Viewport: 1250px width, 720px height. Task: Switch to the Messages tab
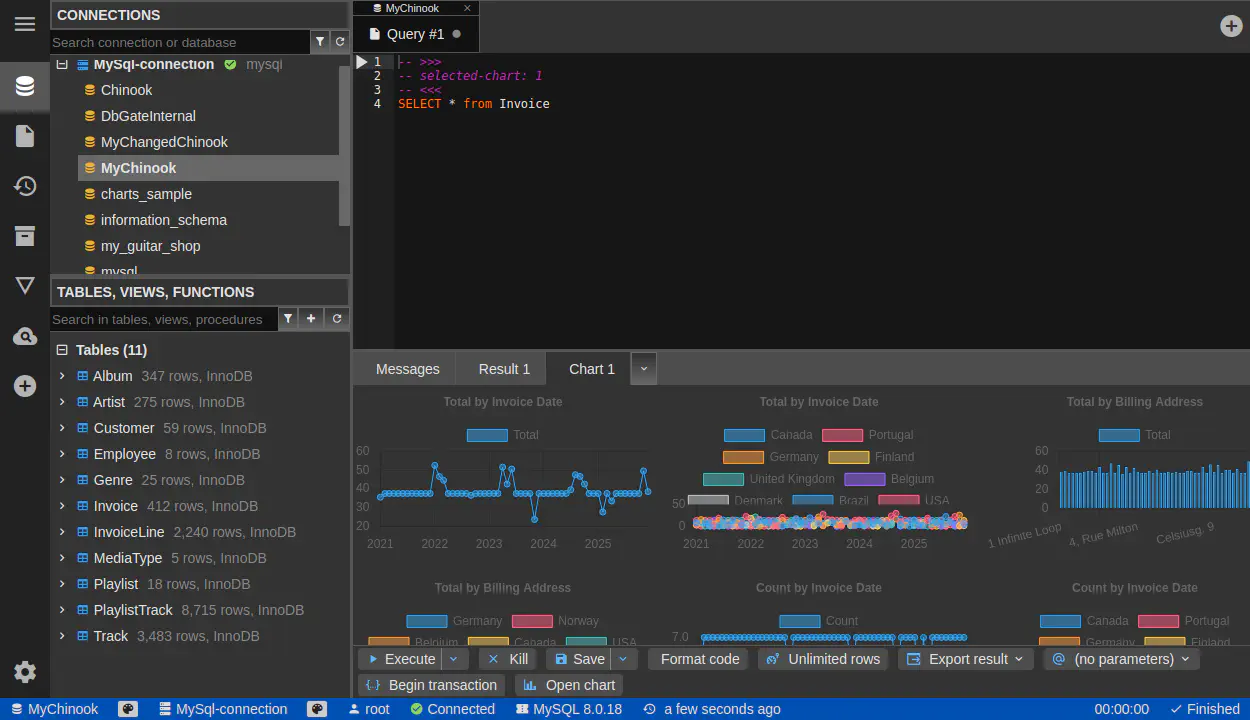[x=407, y=369]
